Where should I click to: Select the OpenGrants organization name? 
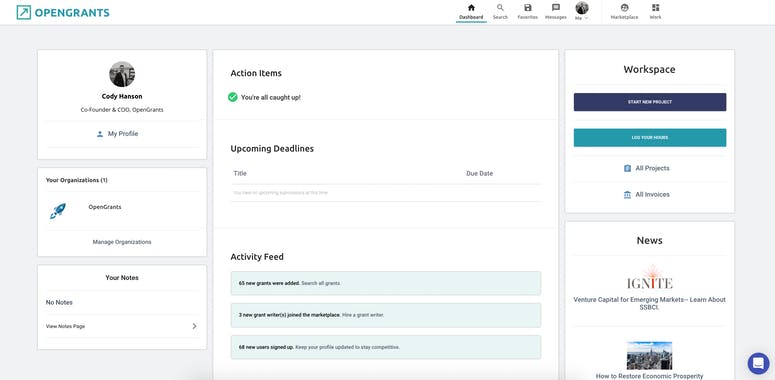105,207
